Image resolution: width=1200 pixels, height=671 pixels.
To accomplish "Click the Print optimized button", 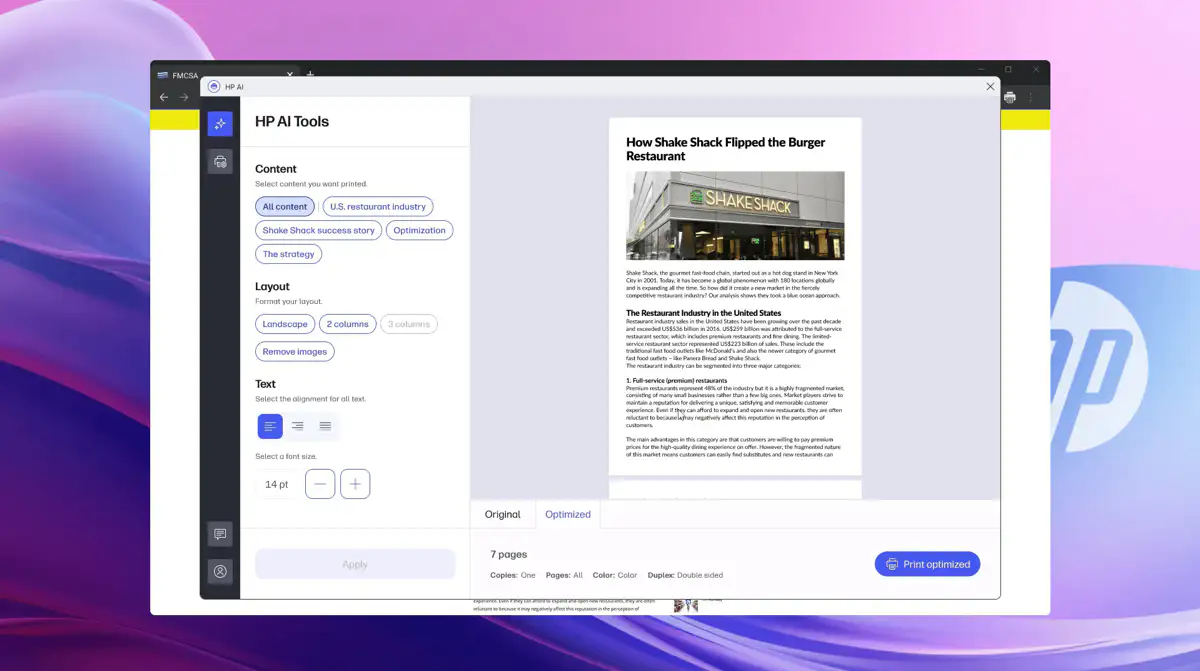I will click(927, 564).
